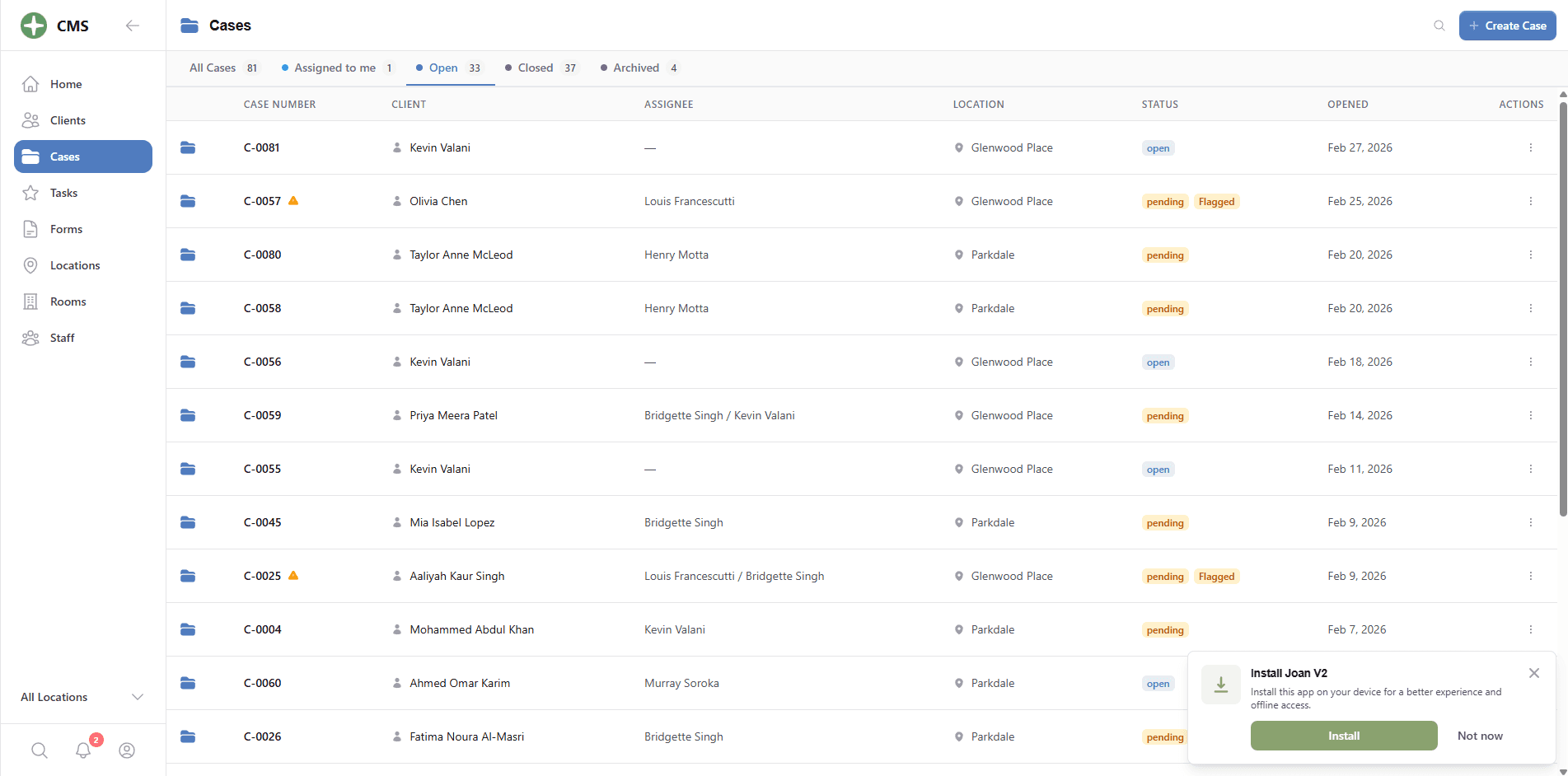This screenshot has height=776, width=1568.
Task: Select the Archived cases tab
Action: (x=639, y=68)
